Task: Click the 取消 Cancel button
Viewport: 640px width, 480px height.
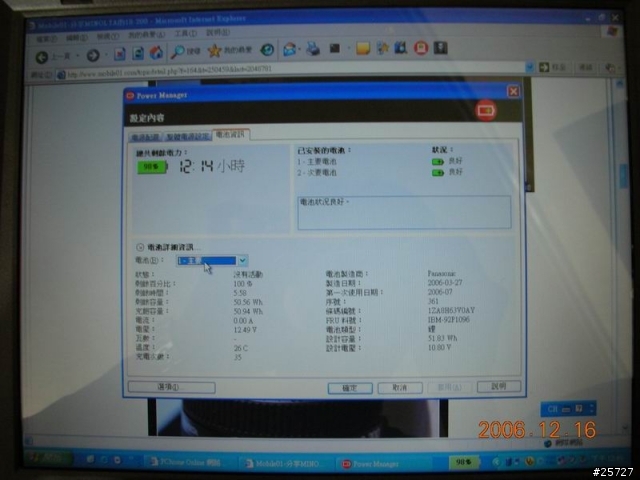Action: point(400,387)
